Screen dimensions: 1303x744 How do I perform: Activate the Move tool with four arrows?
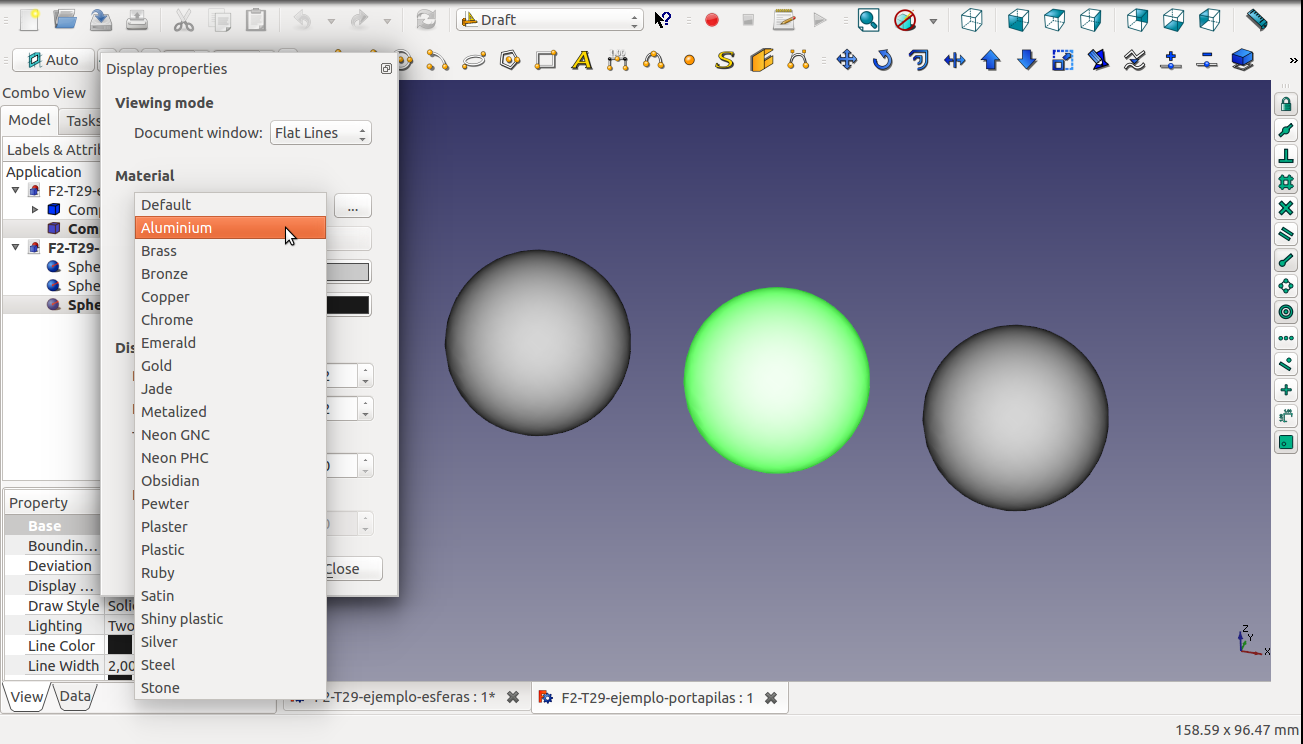[847, 60]
